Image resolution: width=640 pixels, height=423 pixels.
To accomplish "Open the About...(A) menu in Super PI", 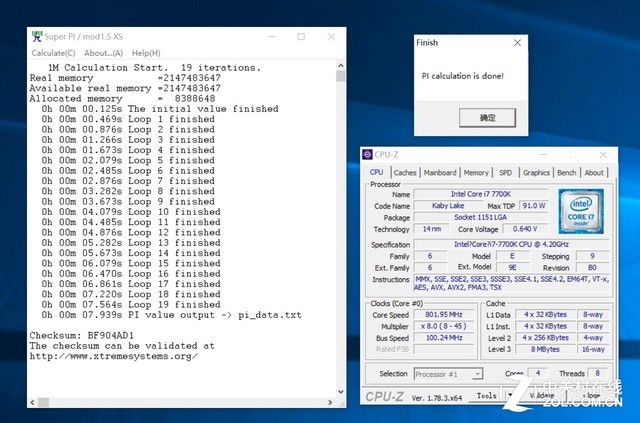I will click(x=103, y=53).
